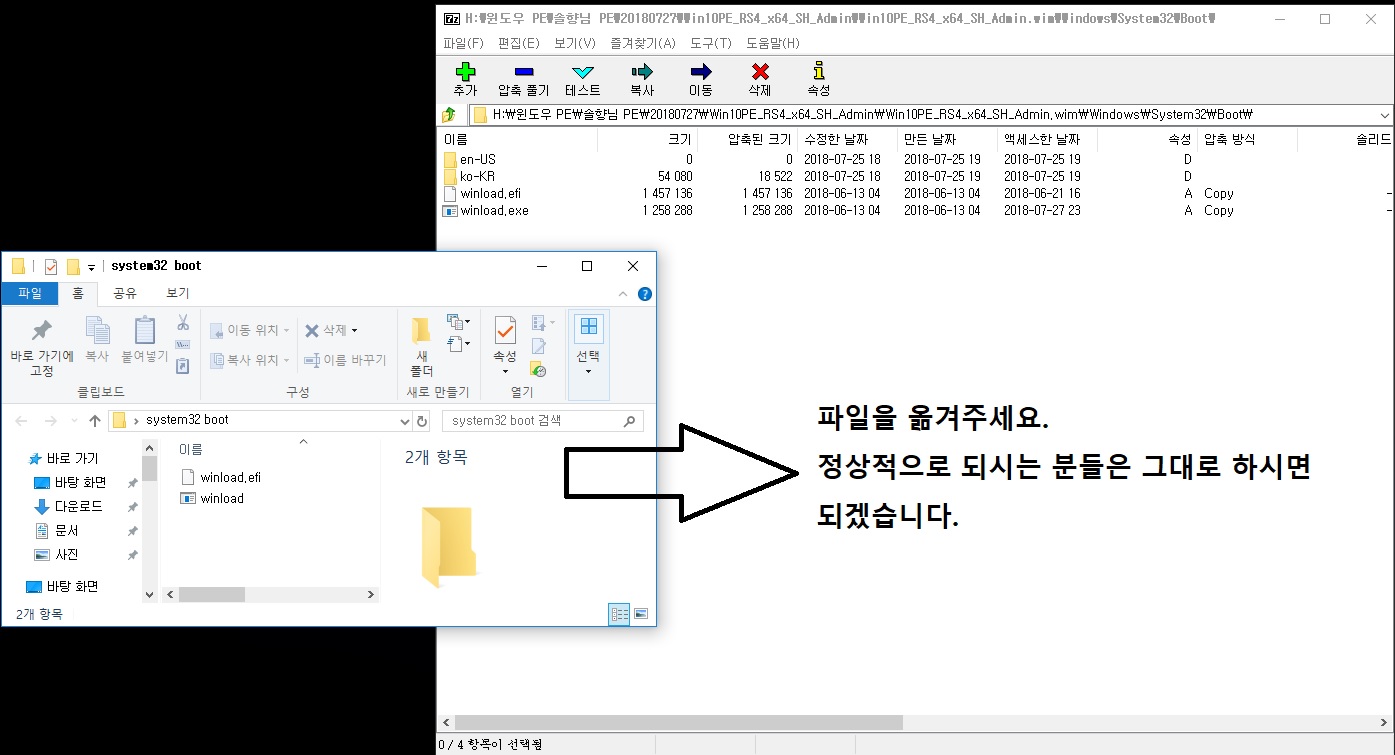Open the View (보기) menu in 7-Zip
Screen dimensions: 1395x755
(574, 44)
